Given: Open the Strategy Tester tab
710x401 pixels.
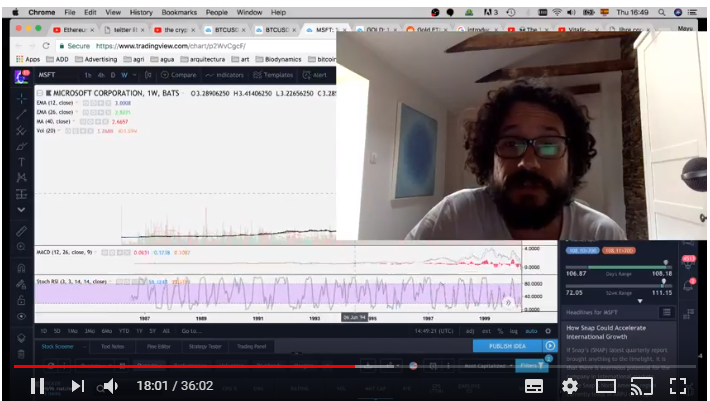Looking at the screenshot, I should [205, 346].
